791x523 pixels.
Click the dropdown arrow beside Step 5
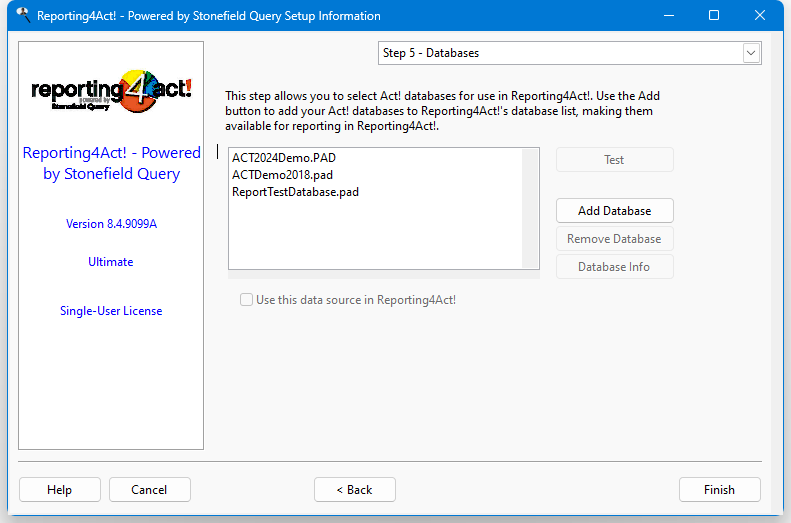(751, 53)
